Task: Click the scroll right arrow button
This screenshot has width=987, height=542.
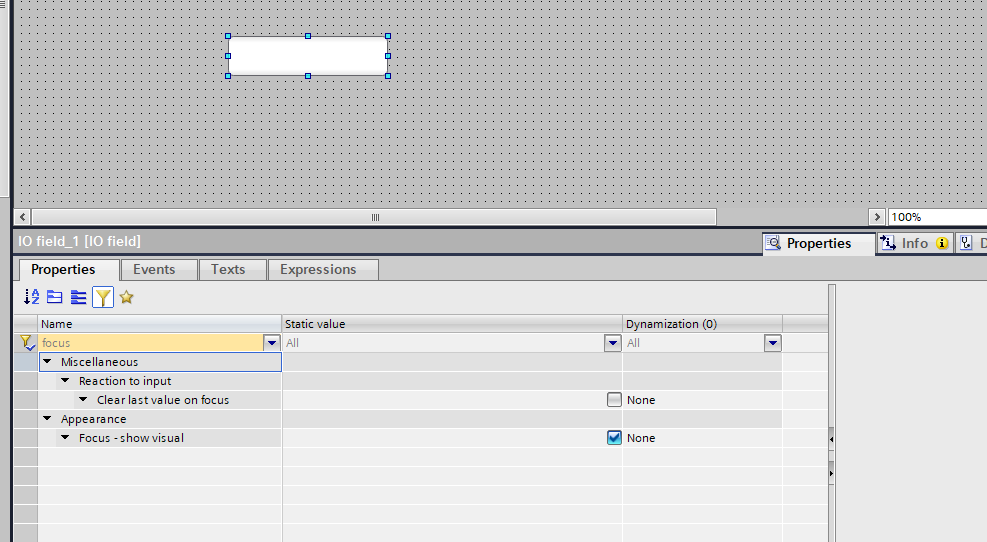Action: [x=877, y=217]
